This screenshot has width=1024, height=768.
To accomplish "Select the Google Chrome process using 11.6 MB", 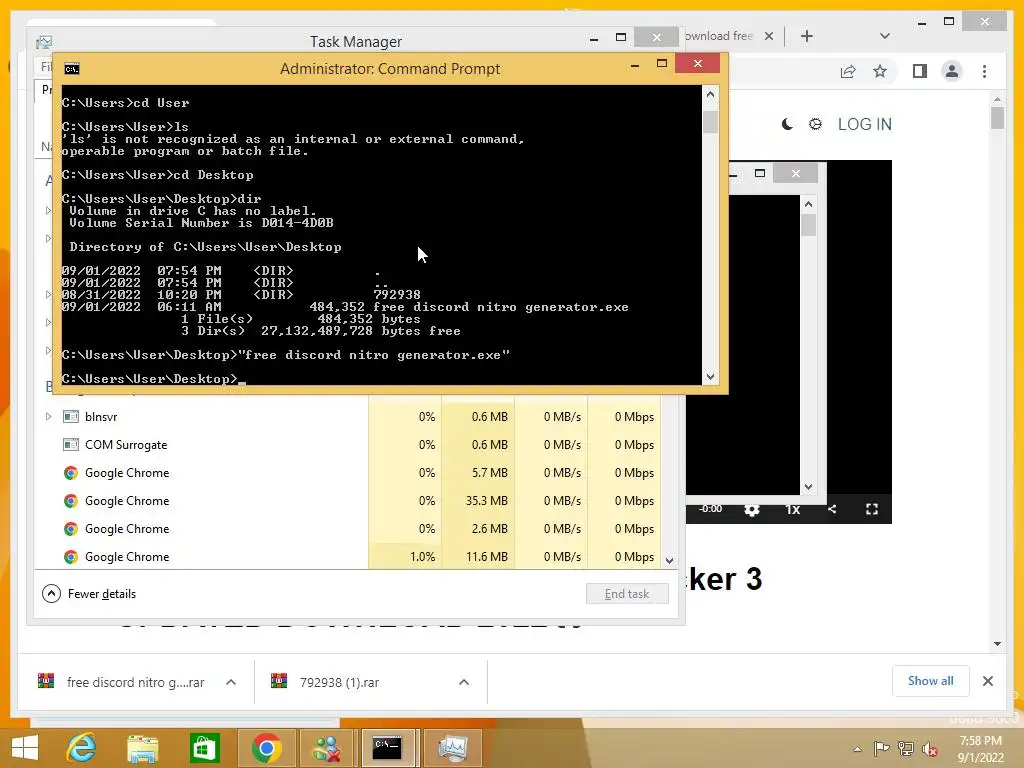I will click(348, 557).
